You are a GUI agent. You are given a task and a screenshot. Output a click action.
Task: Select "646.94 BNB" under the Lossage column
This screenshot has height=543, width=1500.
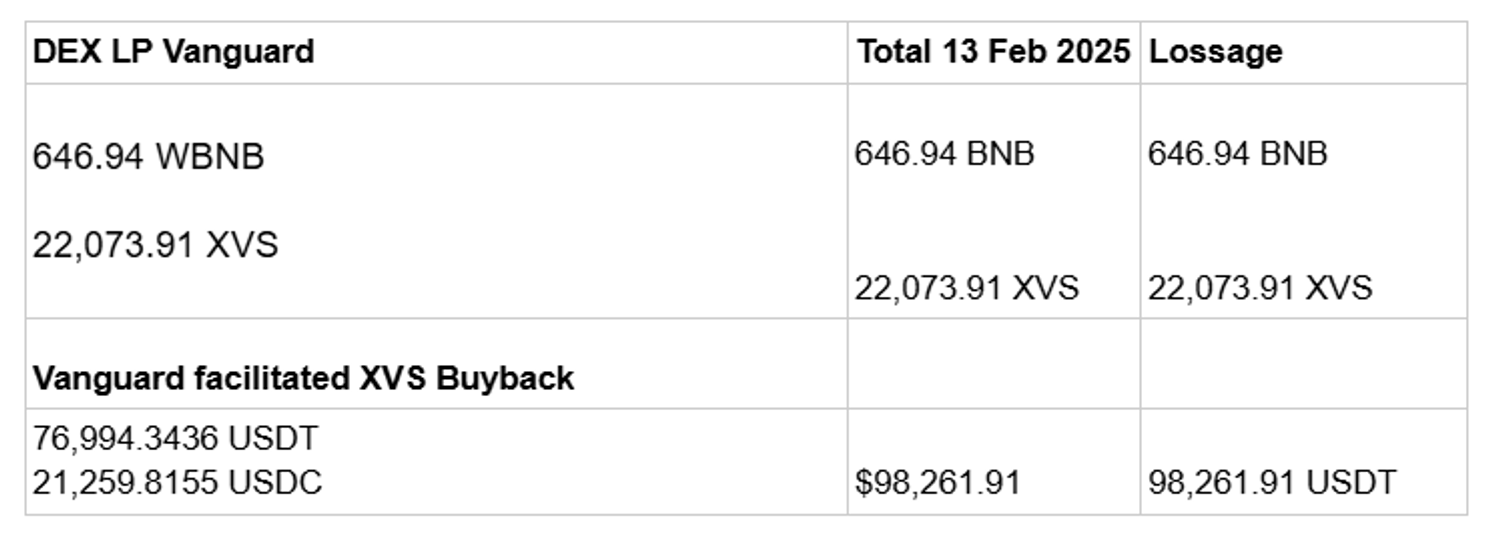pos(1237,154)
